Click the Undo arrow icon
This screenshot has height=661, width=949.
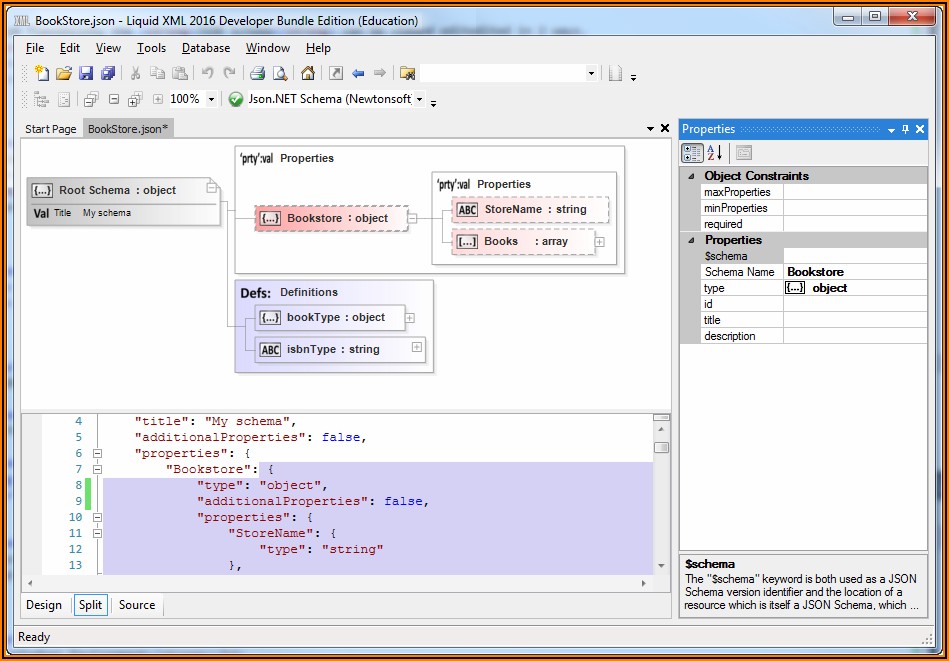coord(208,73)
